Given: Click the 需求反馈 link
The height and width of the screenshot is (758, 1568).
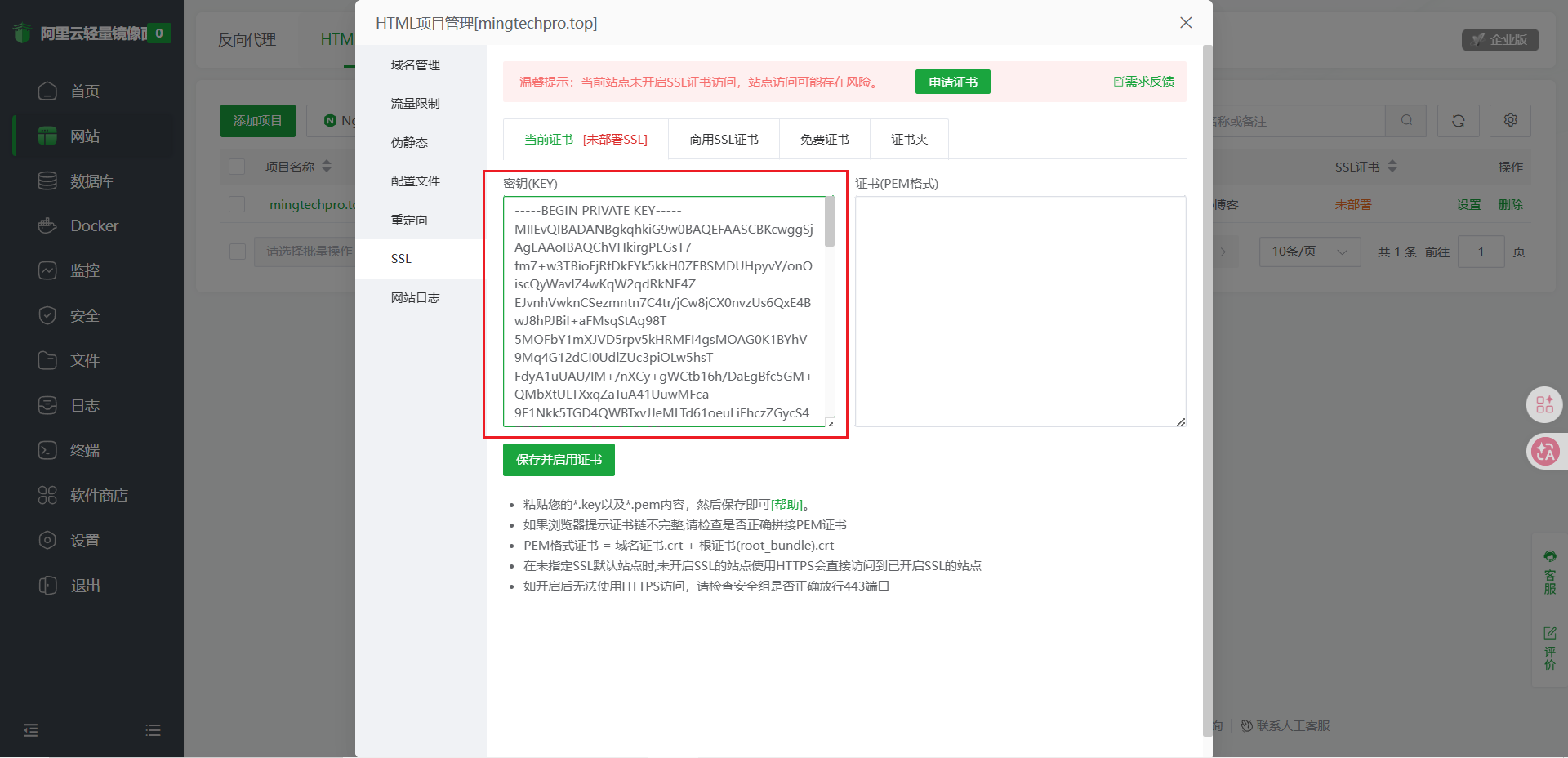Looking at the screenshot, I should pyautogui.click(x=1143, y=82).
